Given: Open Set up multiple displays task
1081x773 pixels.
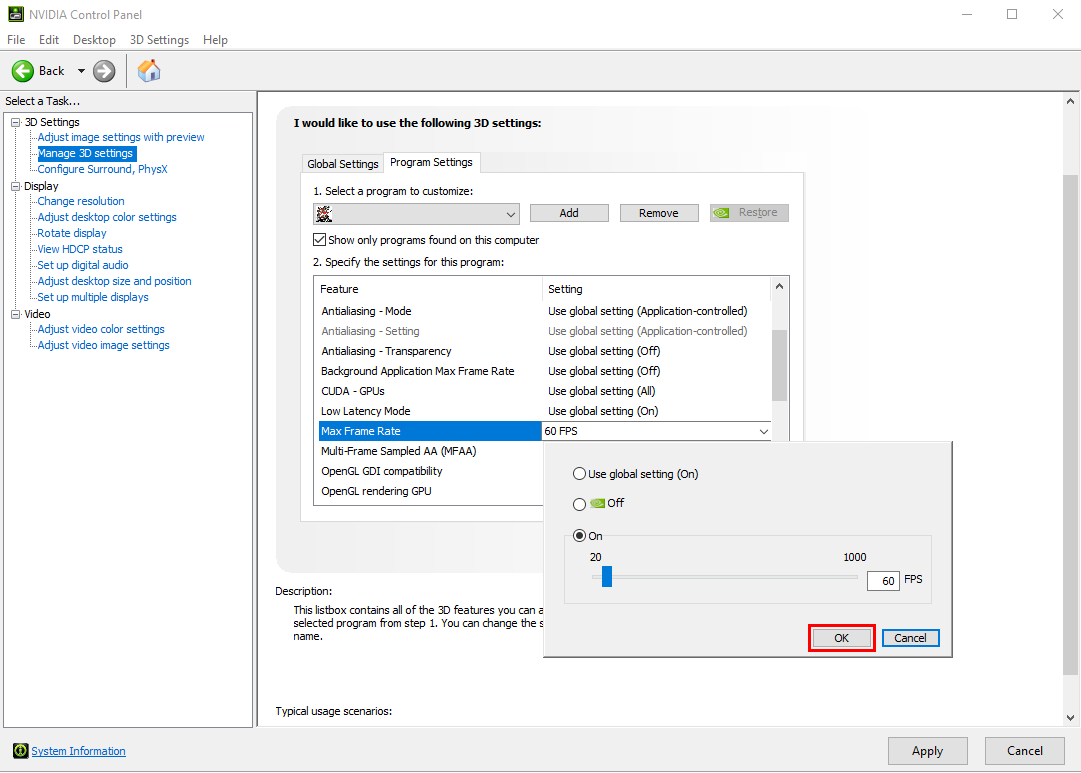Looking at the screenshot, I should [93, 297].
